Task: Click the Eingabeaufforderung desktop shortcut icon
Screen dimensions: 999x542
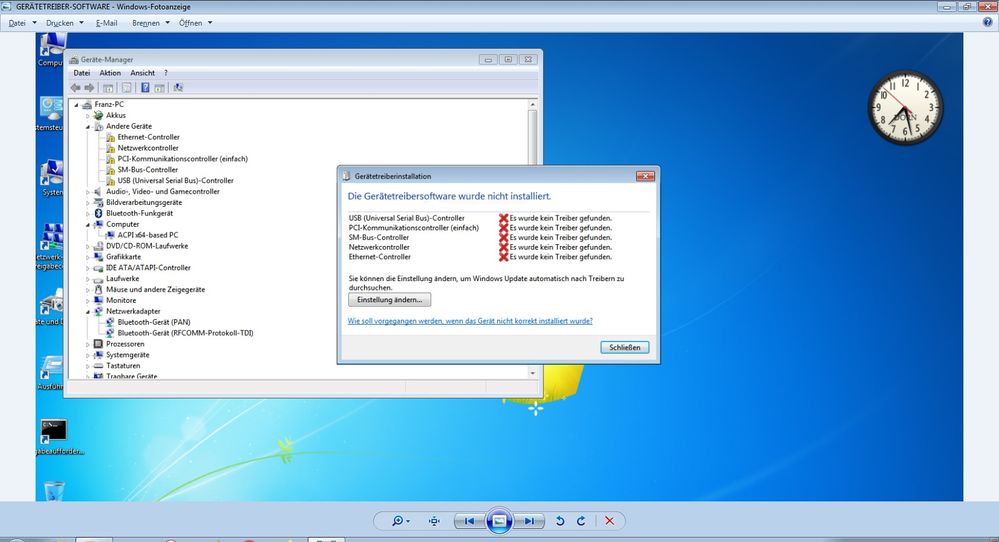Action: 54,431
